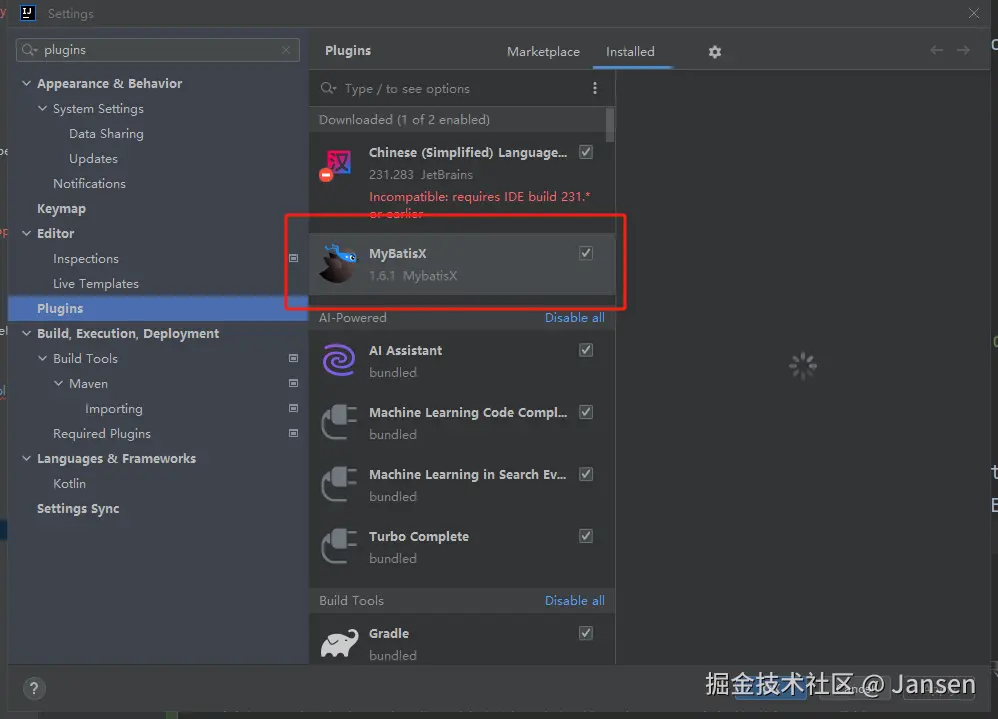Collapse the Build Tools node

[x=42, y=358]
